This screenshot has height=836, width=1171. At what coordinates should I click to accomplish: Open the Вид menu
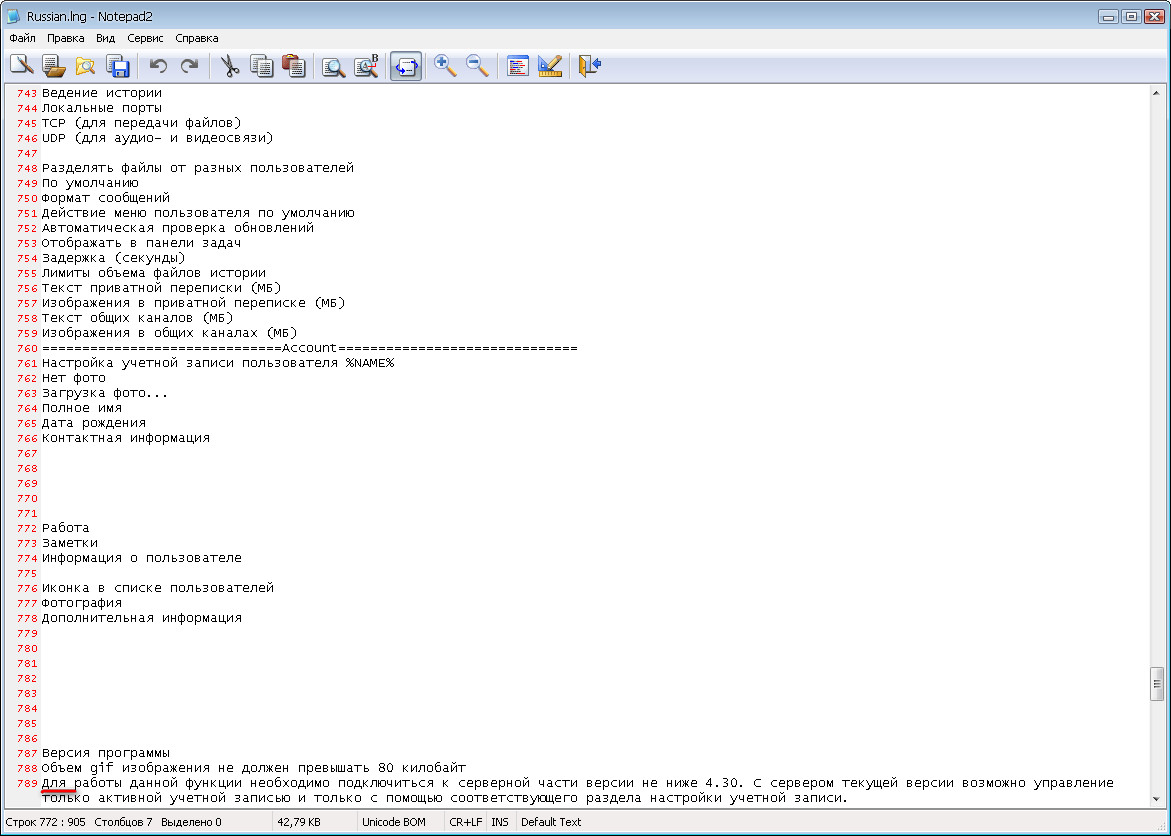click(x=106, y=38)
